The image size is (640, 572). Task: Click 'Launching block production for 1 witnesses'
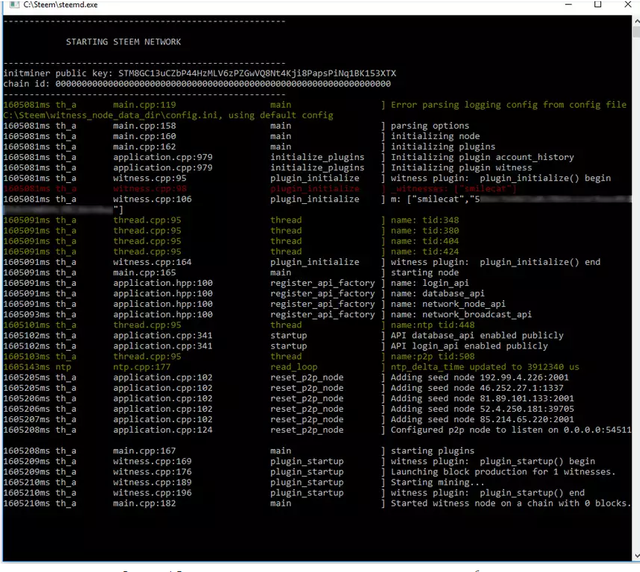click(503, 472)
